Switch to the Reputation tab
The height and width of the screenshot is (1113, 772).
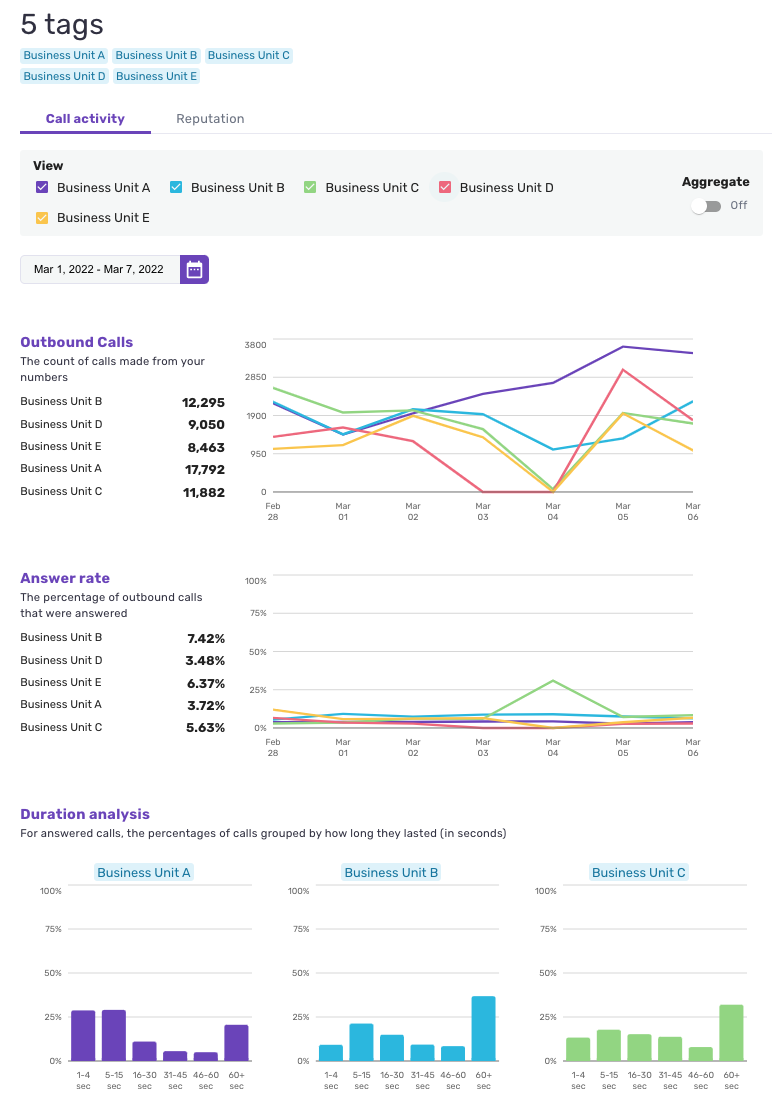point(210,119)
